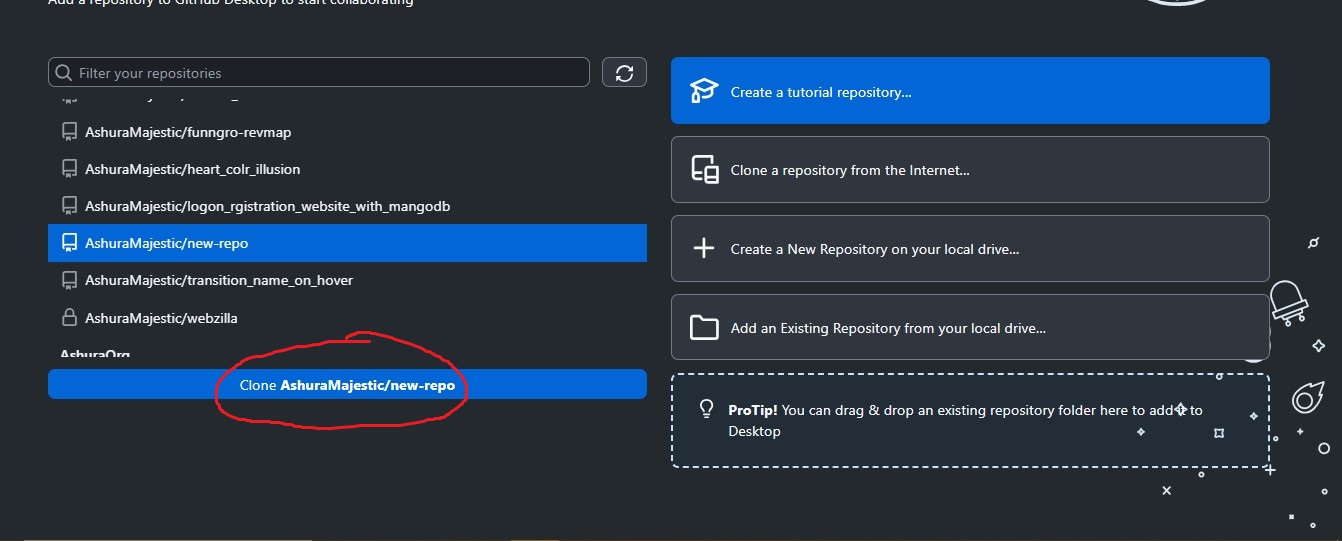Click graduation cap icon on tutorial button

(704, 91)
